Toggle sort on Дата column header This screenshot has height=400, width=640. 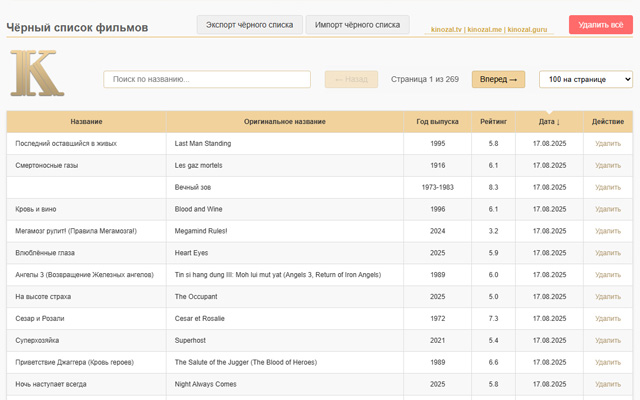click(549, 122)
